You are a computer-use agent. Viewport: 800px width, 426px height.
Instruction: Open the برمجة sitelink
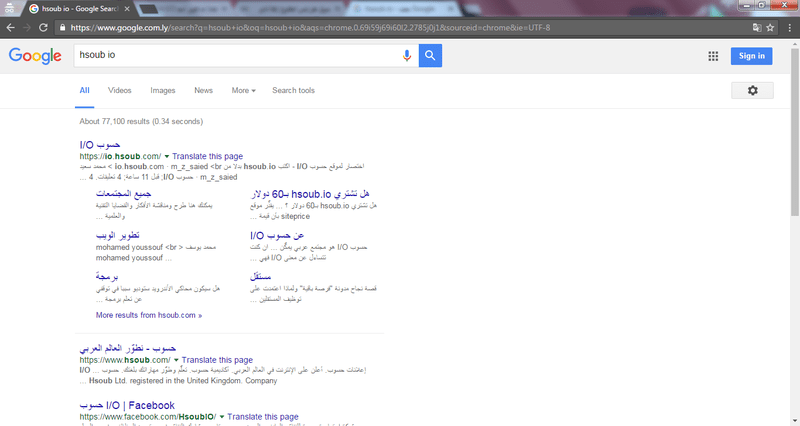(x=107, y=277)
